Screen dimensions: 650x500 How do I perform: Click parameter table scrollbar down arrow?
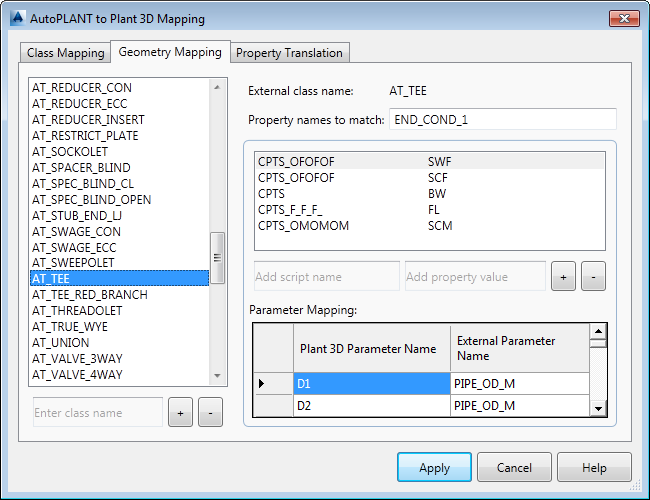pyautogui.click(x=598, y=409)
